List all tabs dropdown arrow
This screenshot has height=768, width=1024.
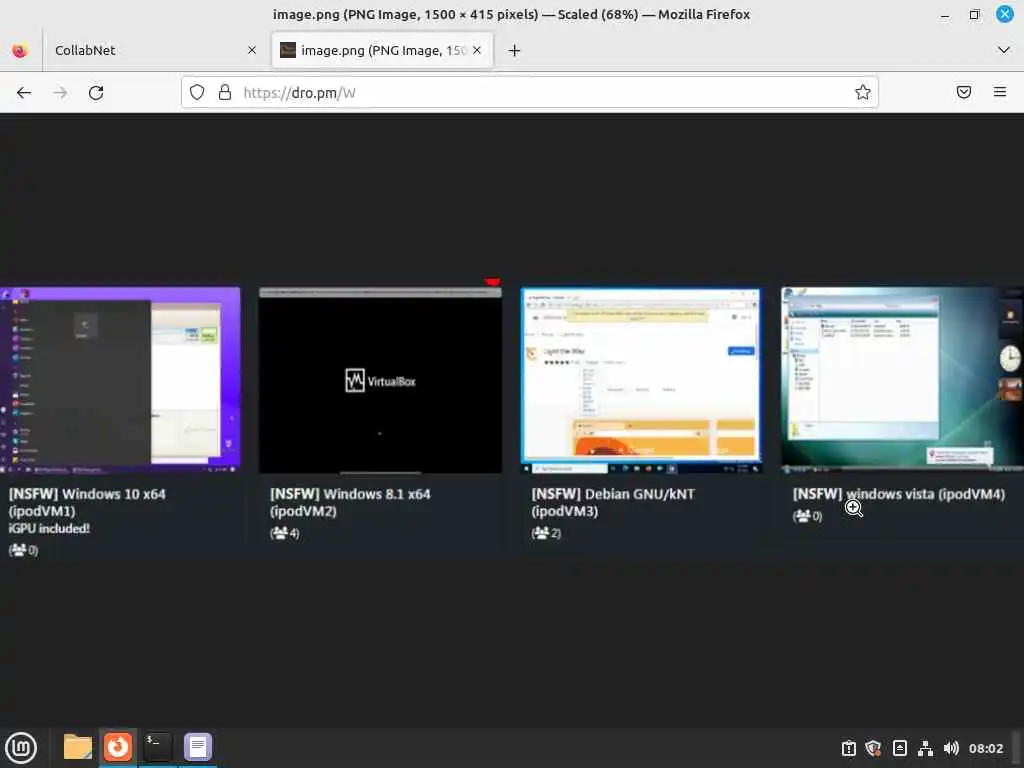click(x=1004, y=50)
